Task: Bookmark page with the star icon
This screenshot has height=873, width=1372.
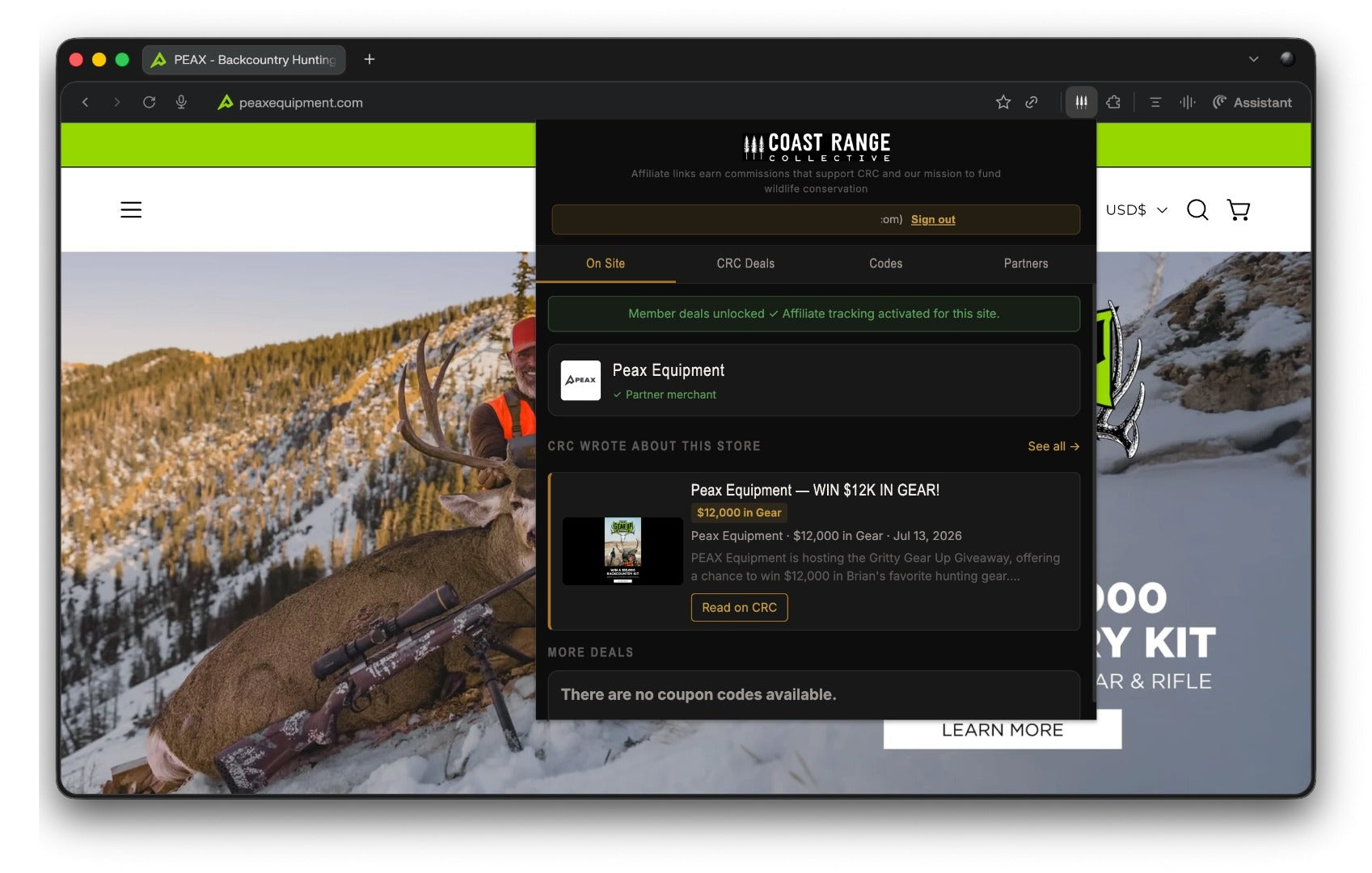Action: point(1003,102)
